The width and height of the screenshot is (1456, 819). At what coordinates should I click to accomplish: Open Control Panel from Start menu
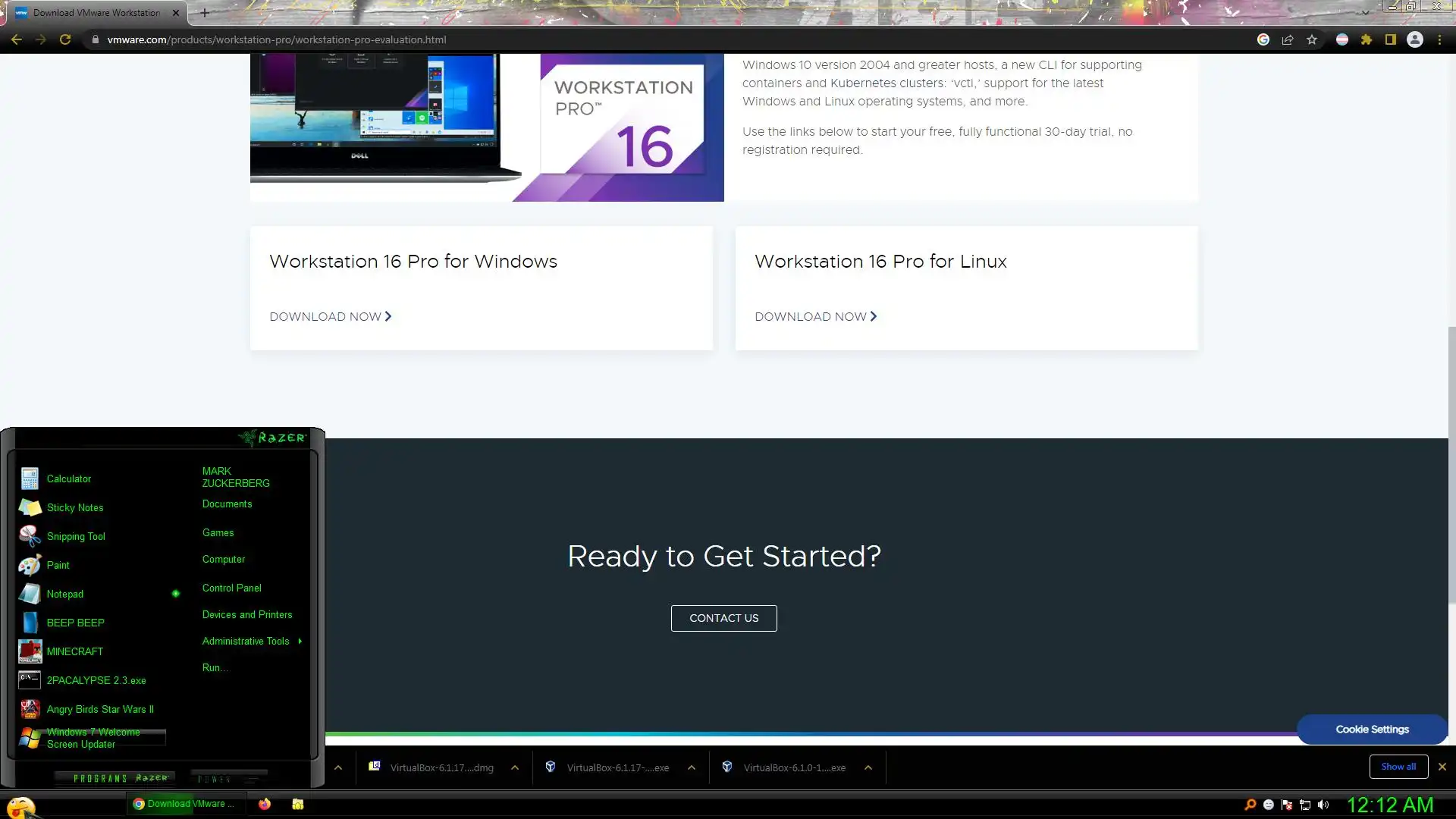(x=231, y=588)
